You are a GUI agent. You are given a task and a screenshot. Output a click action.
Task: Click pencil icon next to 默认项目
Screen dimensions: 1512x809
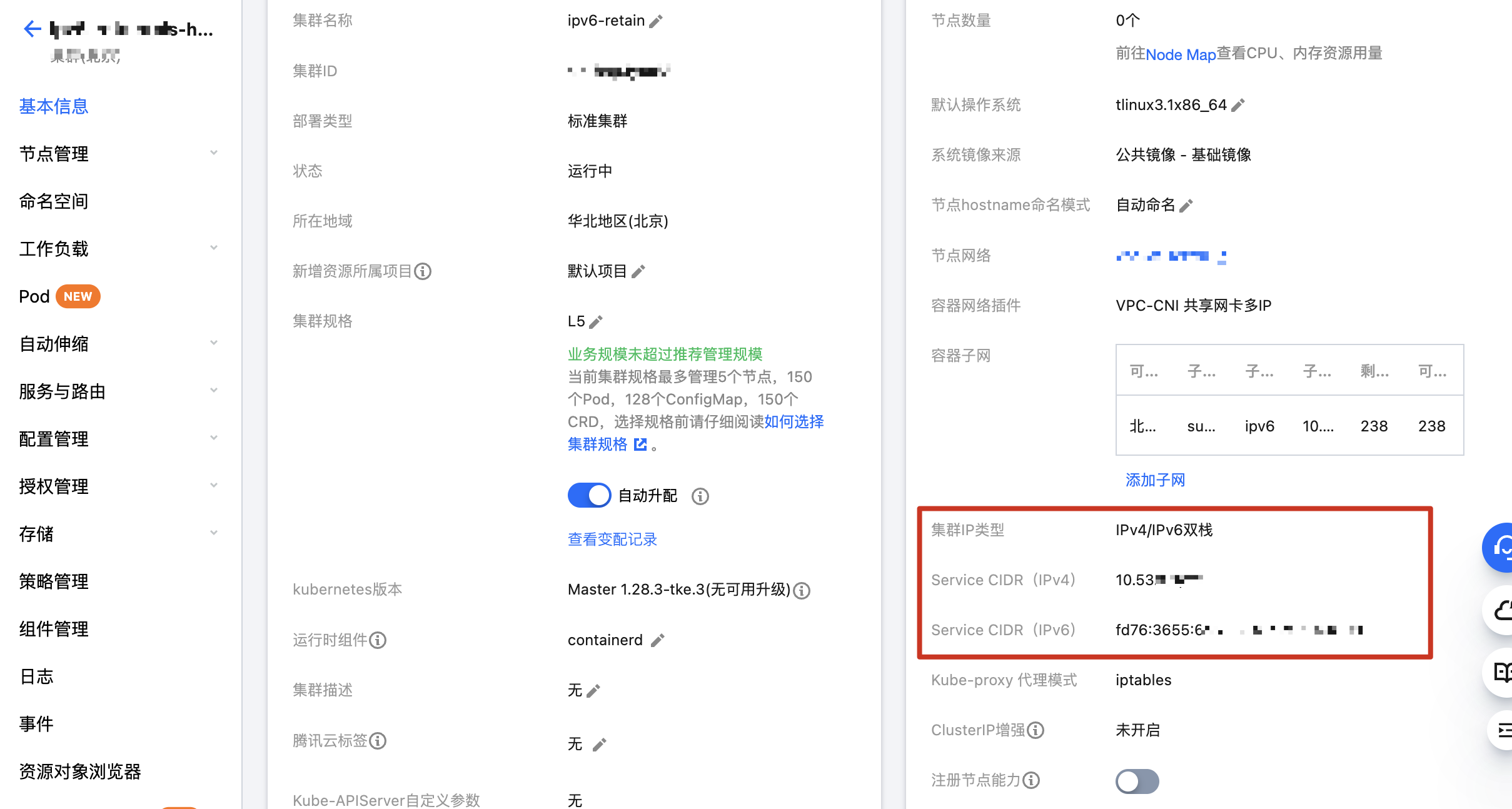(638, 272)
